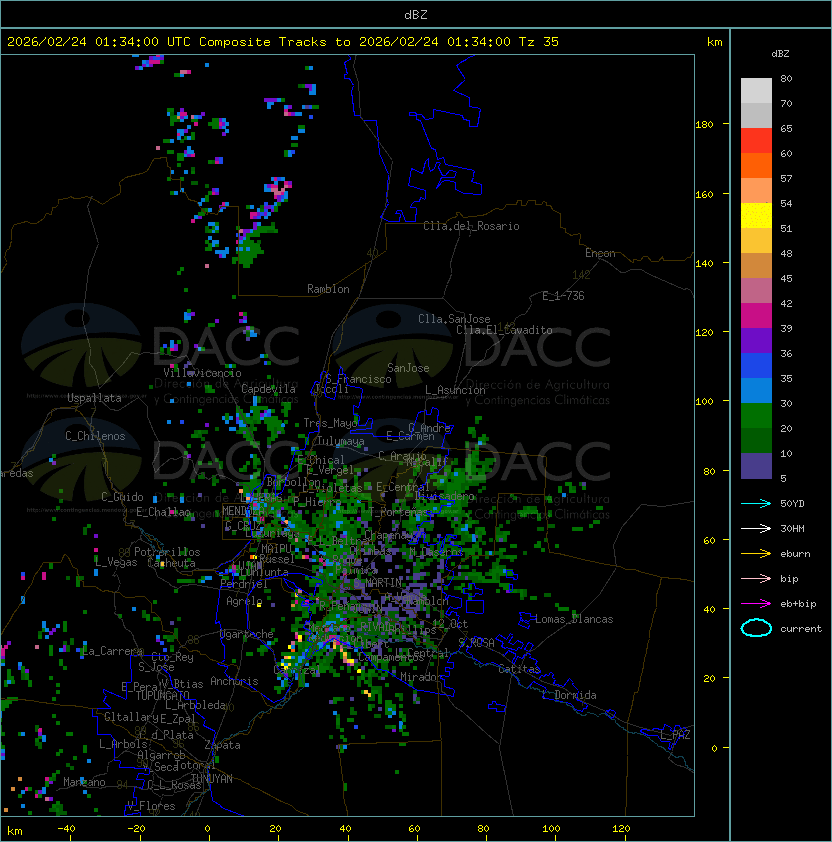Pick the magenta swatch below the 42 label

[x=756, y=316]
